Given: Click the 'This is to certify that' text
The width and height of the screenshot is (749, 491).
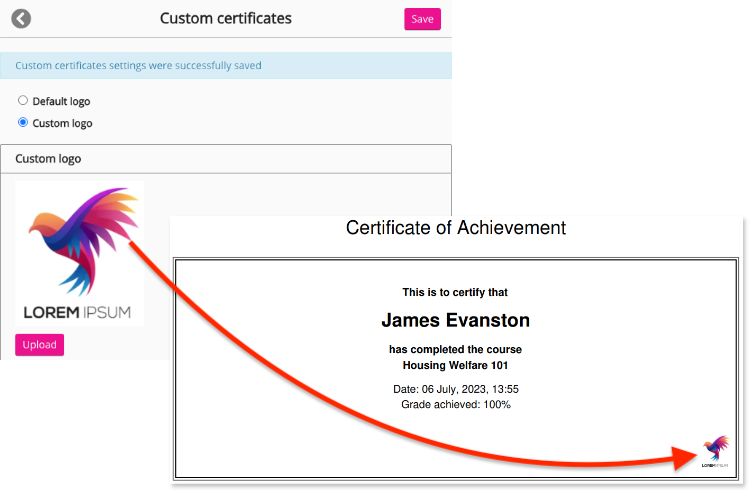Looking at the screenshot, I should (x=456, y=292).
